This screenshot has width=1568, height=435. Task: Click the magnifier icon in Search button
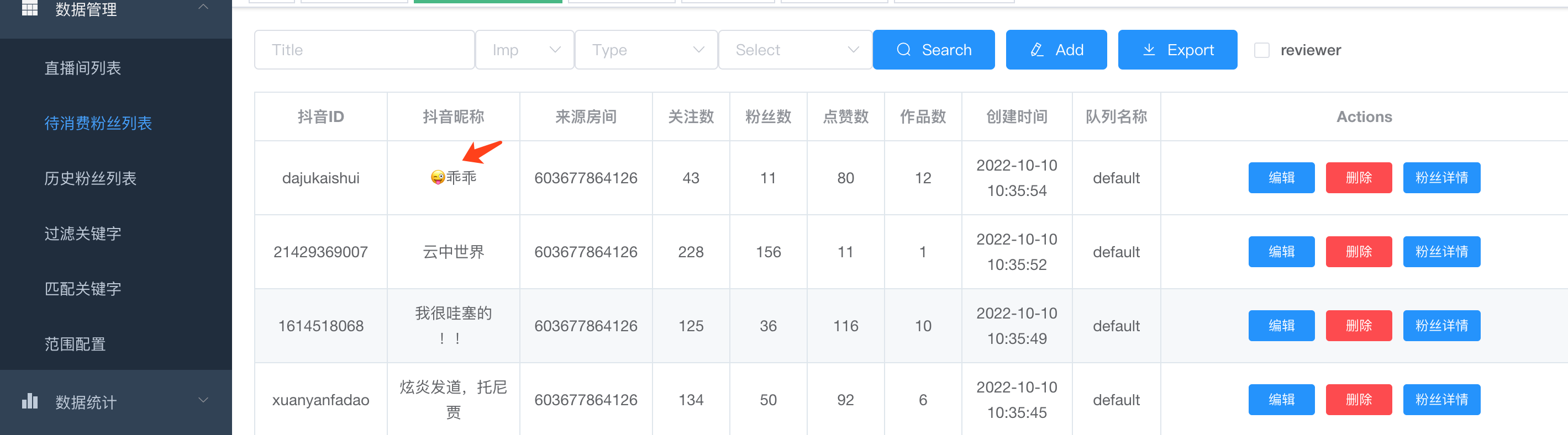point(903,49)
